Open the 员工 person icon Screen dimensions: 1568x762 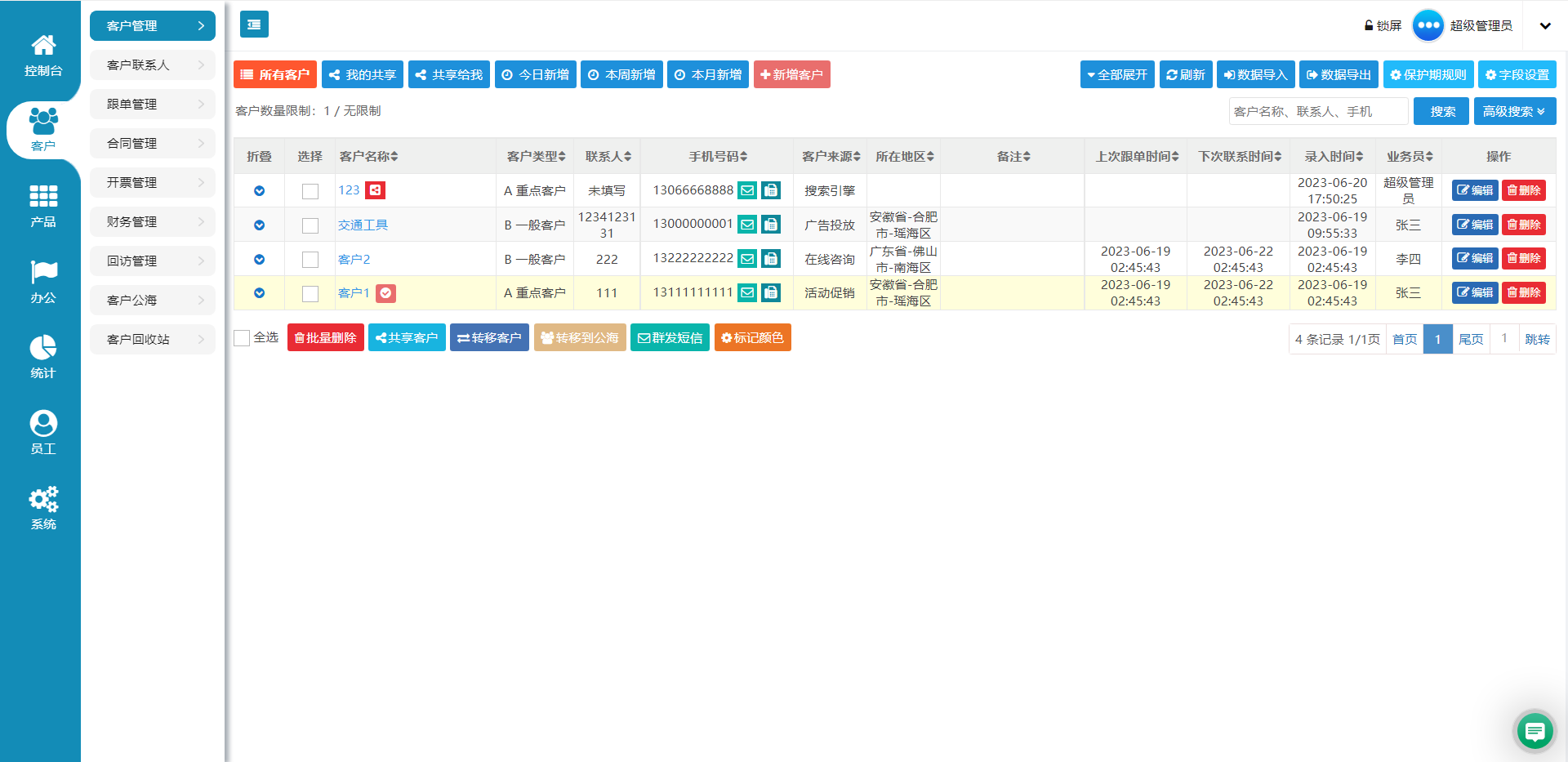(x=43, y=423)
